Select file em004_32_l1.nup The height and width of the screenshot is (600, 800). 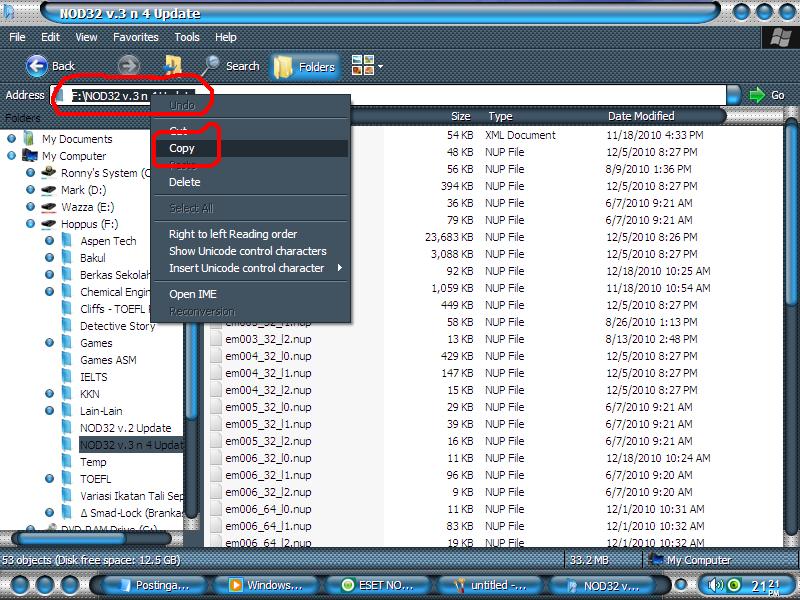click(x=268, y=373)
